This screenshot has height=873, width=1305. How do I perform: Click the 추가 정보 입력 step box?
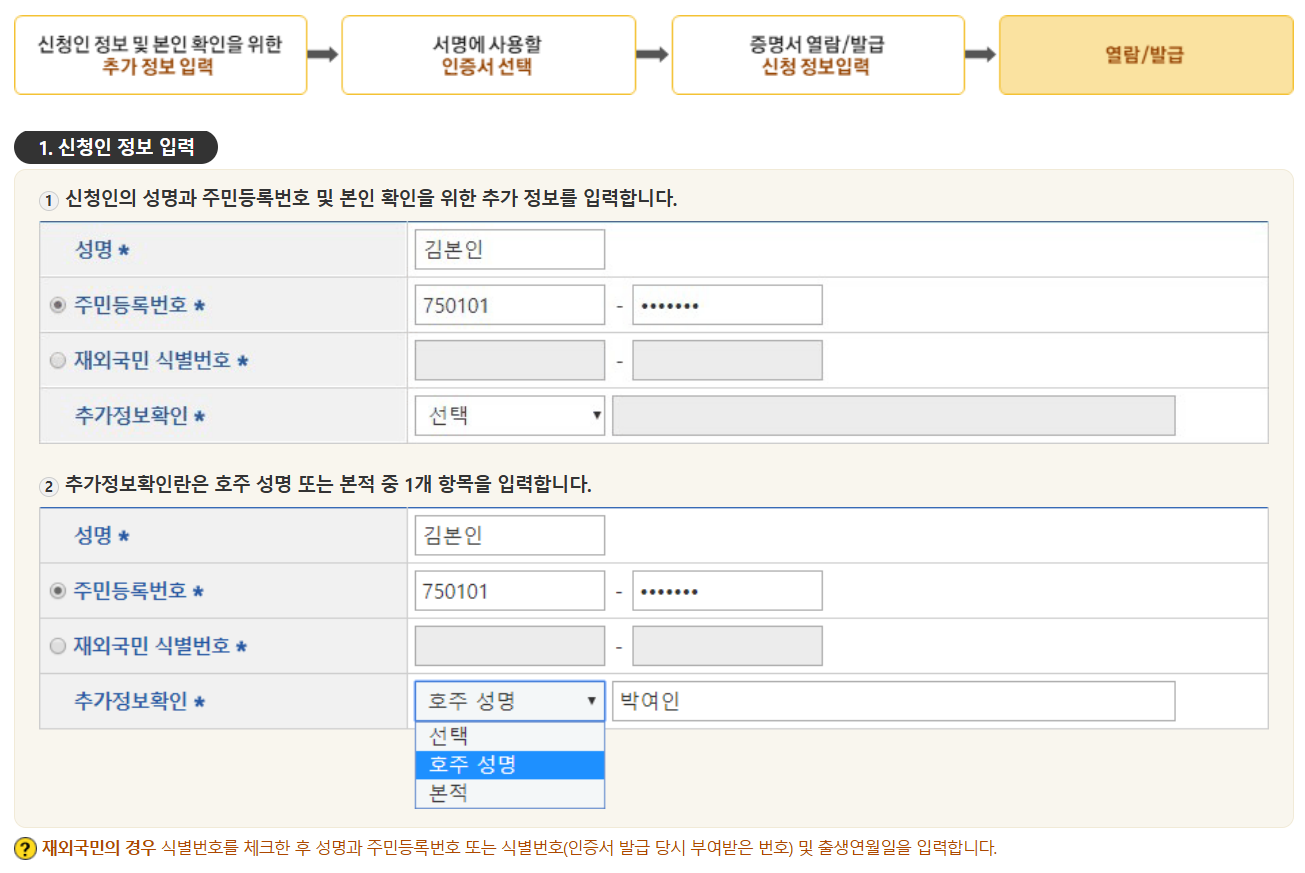[x=161, y=55]
